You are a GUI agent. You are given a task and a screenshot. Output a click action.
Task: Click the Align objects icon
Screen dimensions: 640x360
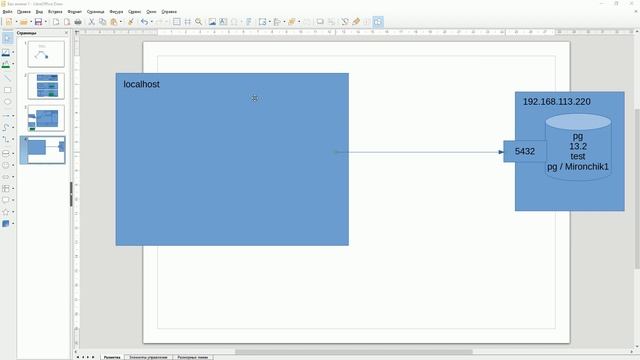click(277, 22)
